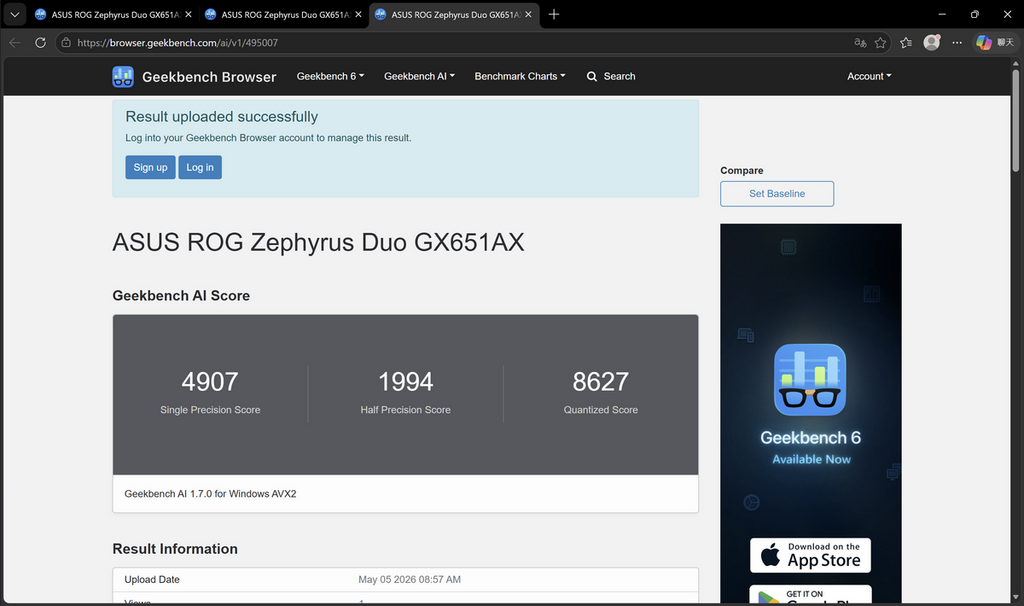Viewport: 1024px width, 606px height.
Task: Close the first ASUS ROG tab
Action: pyautogui.click(x=188, y=14)
